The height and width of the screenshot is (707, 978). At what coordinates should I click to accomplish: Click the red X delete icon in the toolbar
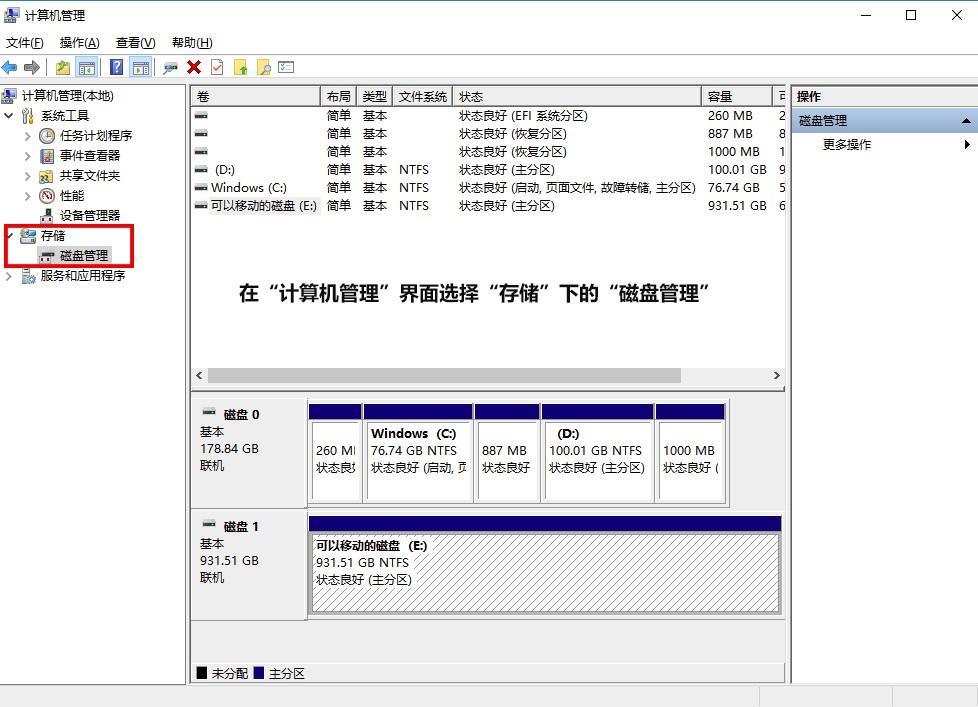(x=193, y=67)
